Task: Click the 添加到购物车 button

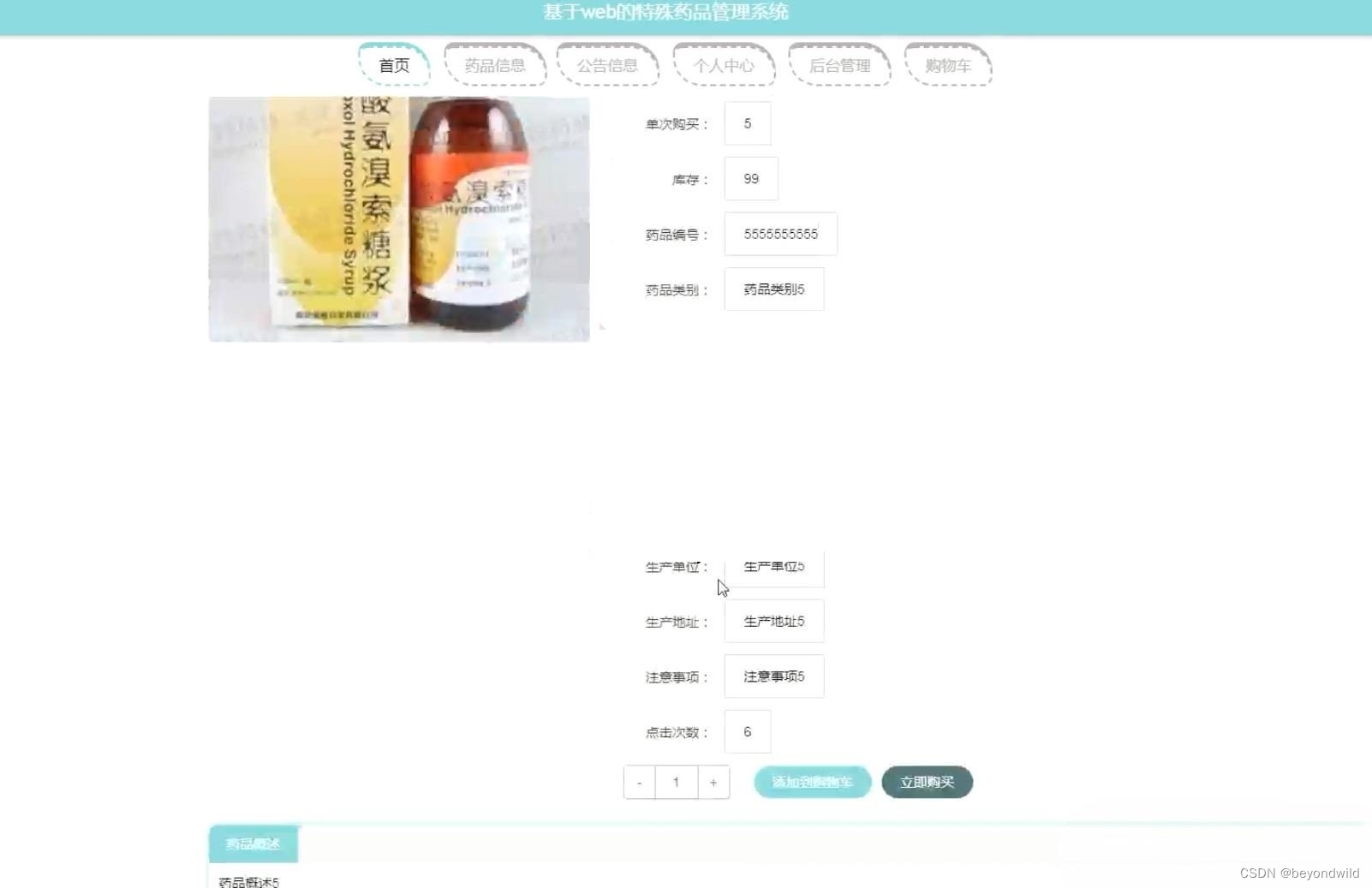Action: pos(812,782)
